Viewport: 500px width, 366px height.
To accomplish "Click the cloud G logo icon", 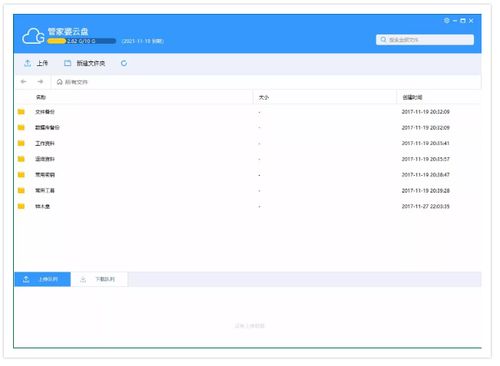I will pos(33,36).
